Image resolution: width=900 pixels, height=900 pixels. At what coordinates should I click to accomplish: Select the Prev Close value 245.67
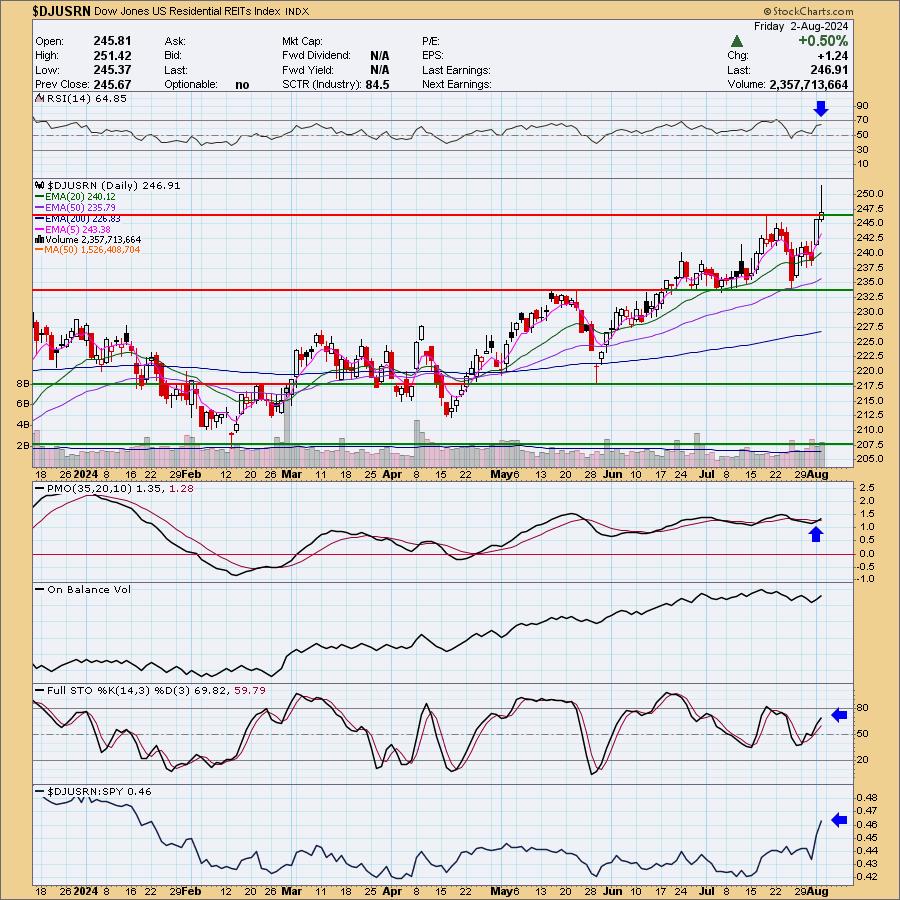(112, 84)
